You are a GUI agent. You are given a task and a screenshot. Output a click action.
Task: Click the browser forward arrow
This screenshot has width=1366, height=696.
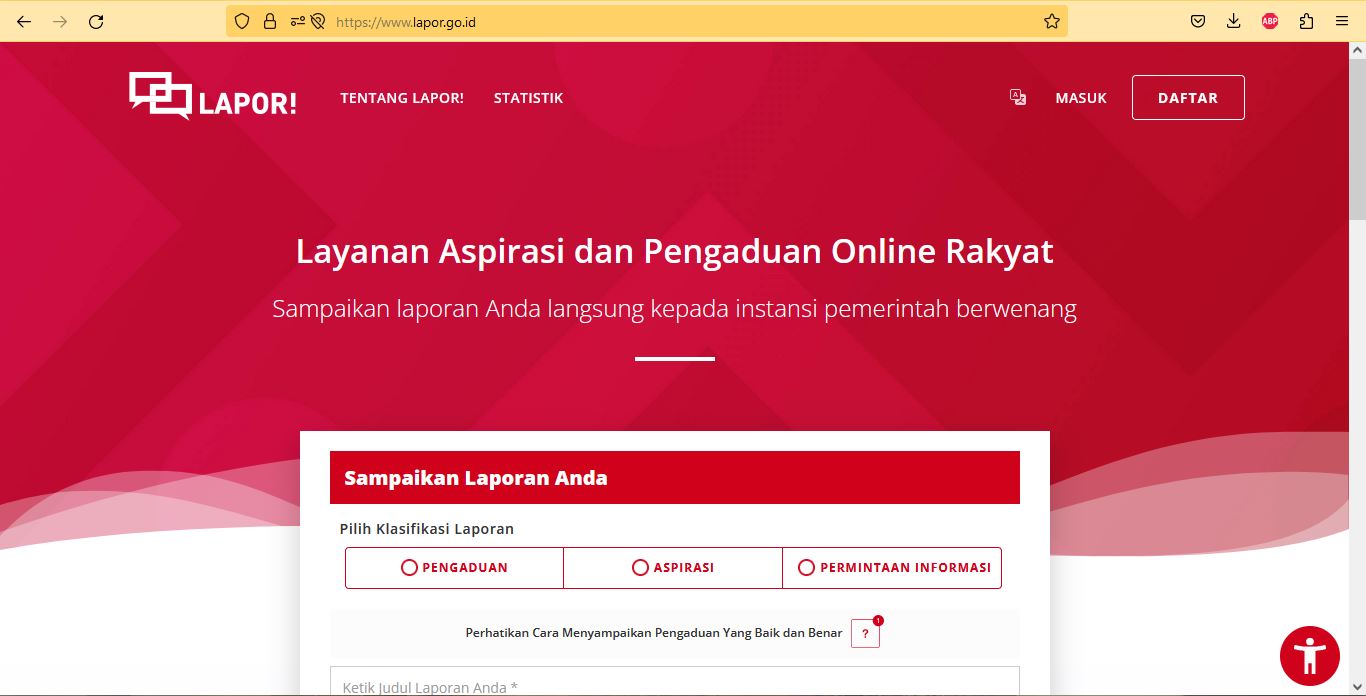(60, 21)
